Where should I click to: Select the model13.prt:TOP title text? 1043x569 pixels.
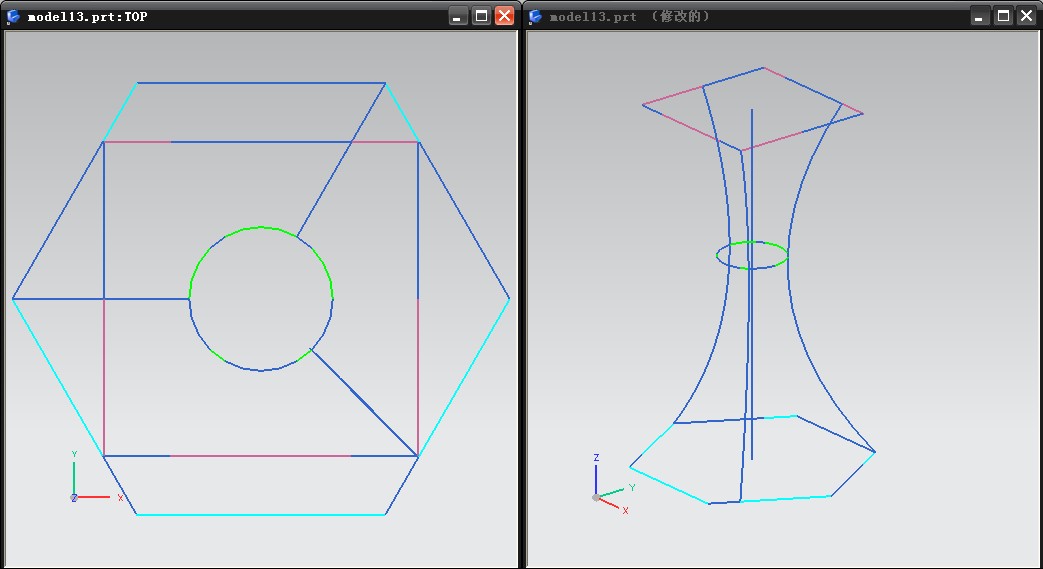tap(87, 17)
